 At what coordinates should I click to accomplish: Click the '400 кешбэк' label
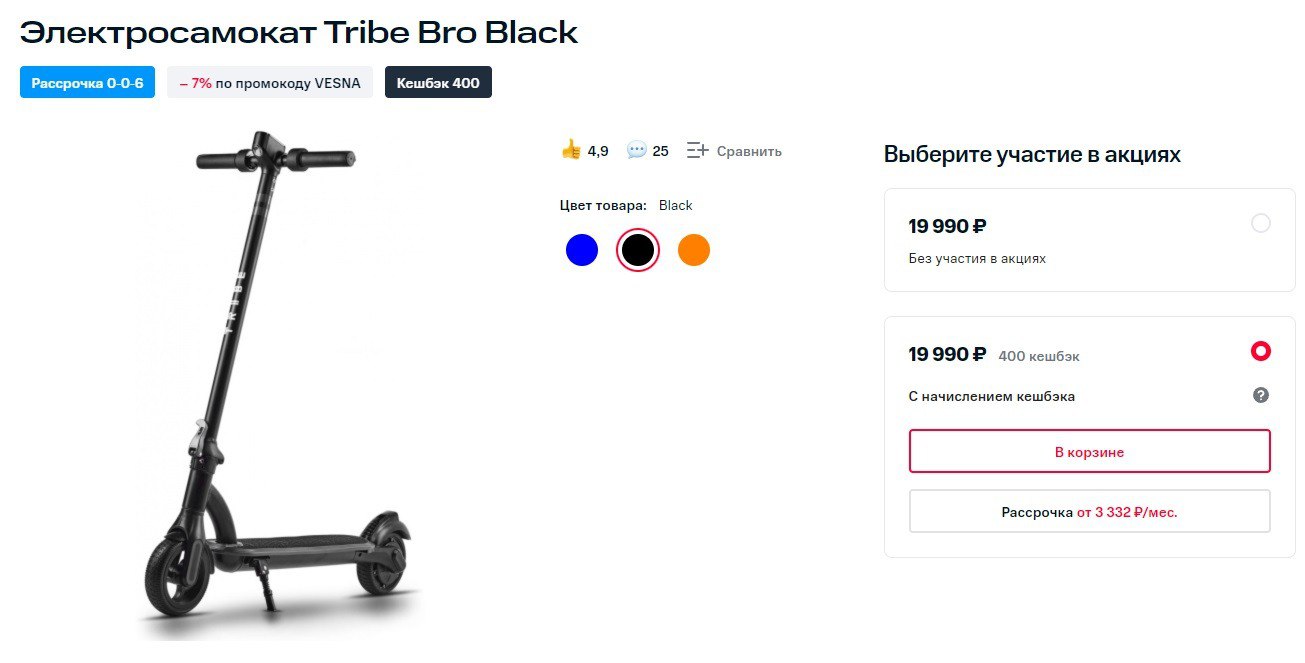click(x=1039, y=356)
